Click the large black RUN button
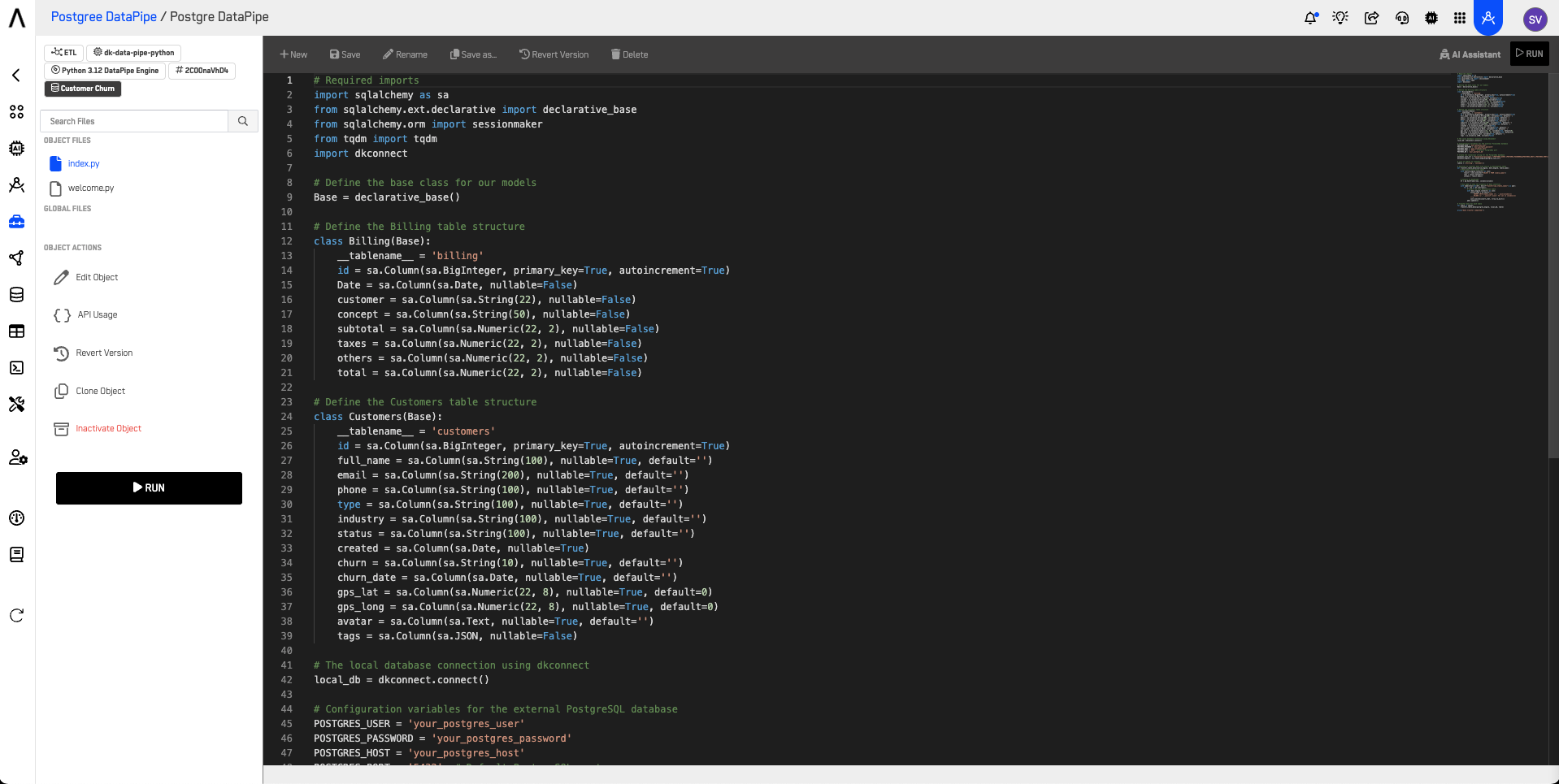1559x784 pixels. [x=149, y=488]
